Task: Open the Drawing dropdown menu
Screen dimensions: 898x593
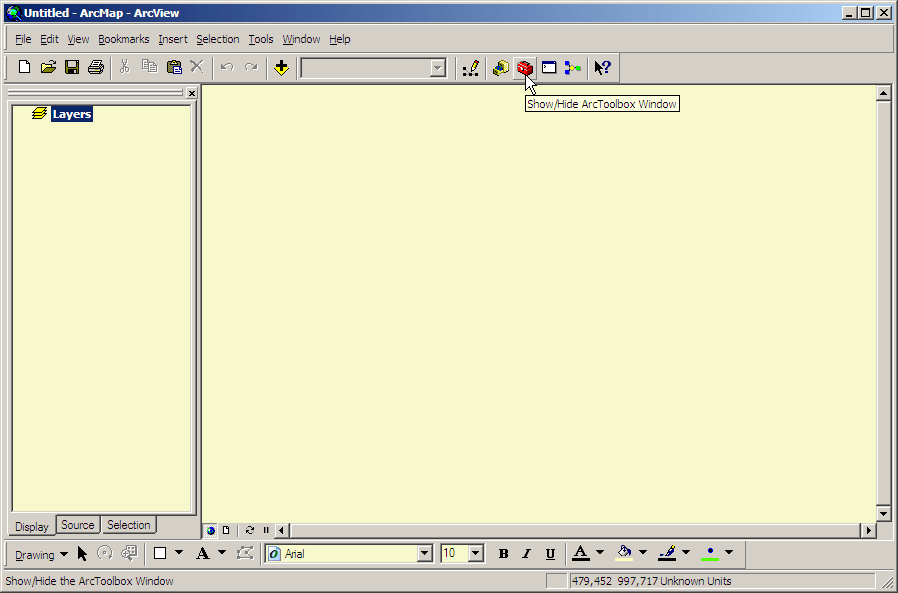Action: click(41, 555)
